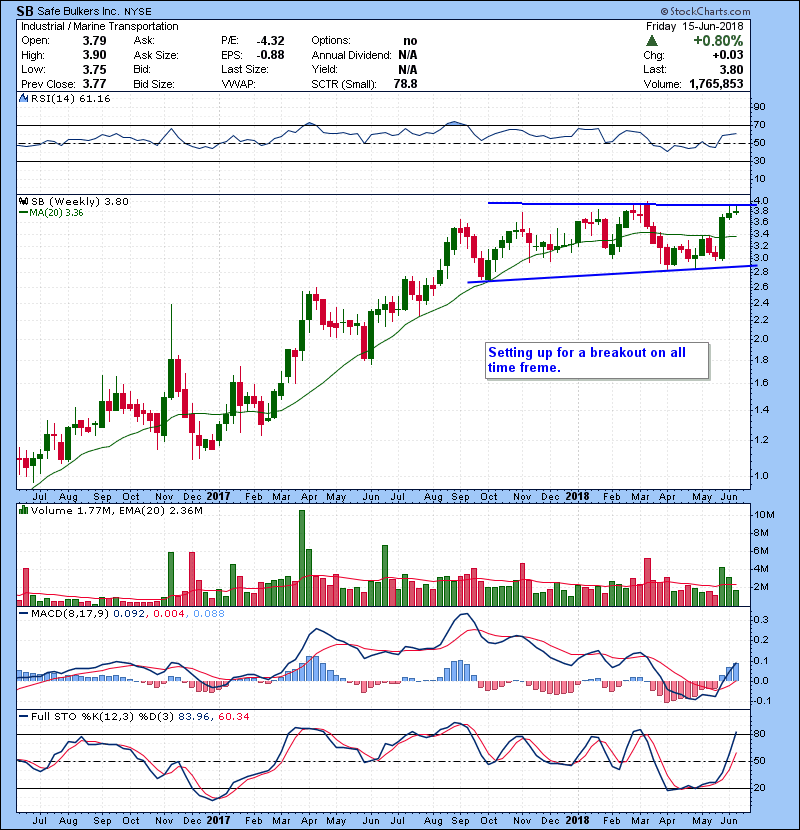Viewport: 800px width, 830px height.
Task: Select the Last price value 3.80 in header
Action: click(x=731, y=69)
